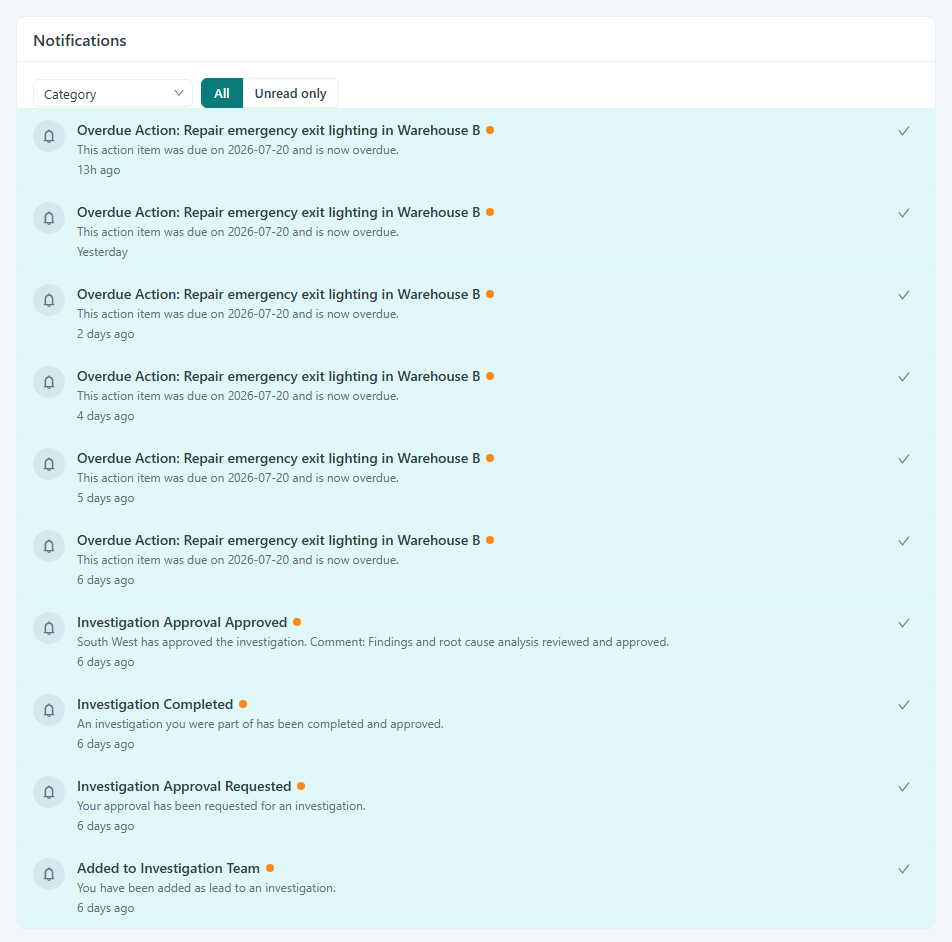Open Added to Investigation Team title

[x=168, y=868]
